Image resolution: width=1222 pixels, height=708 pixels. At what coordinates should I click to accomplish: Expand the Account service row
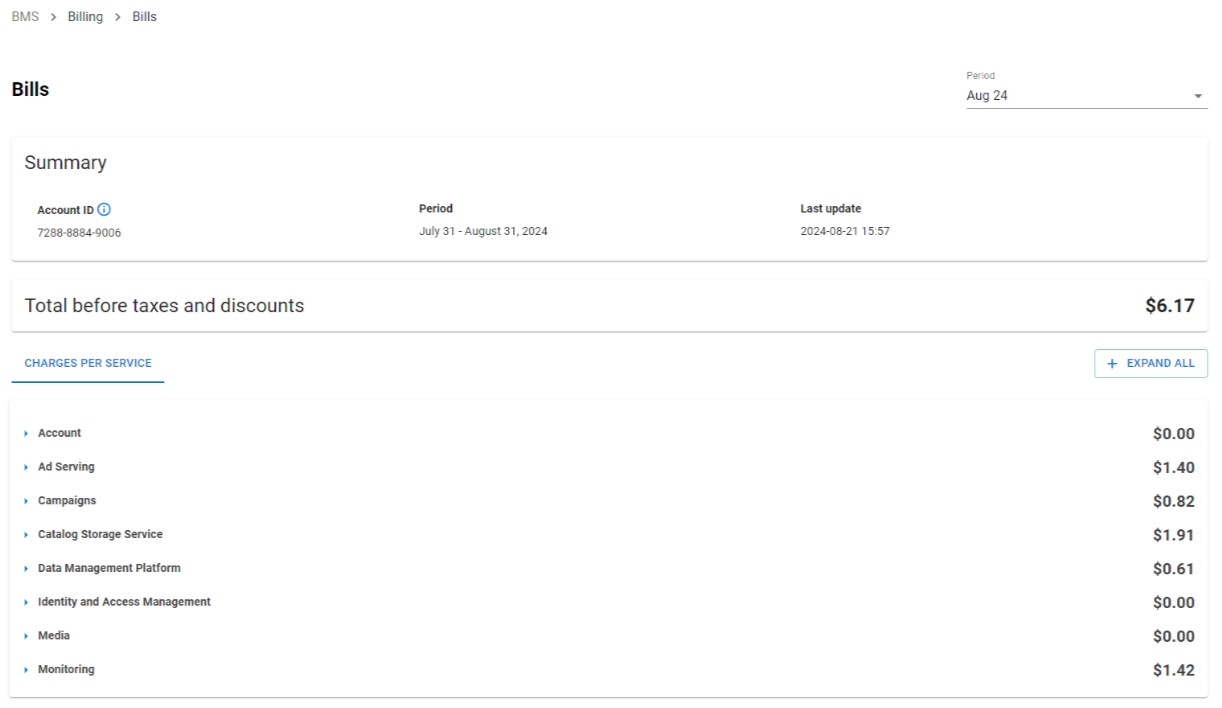click(59, 433)
